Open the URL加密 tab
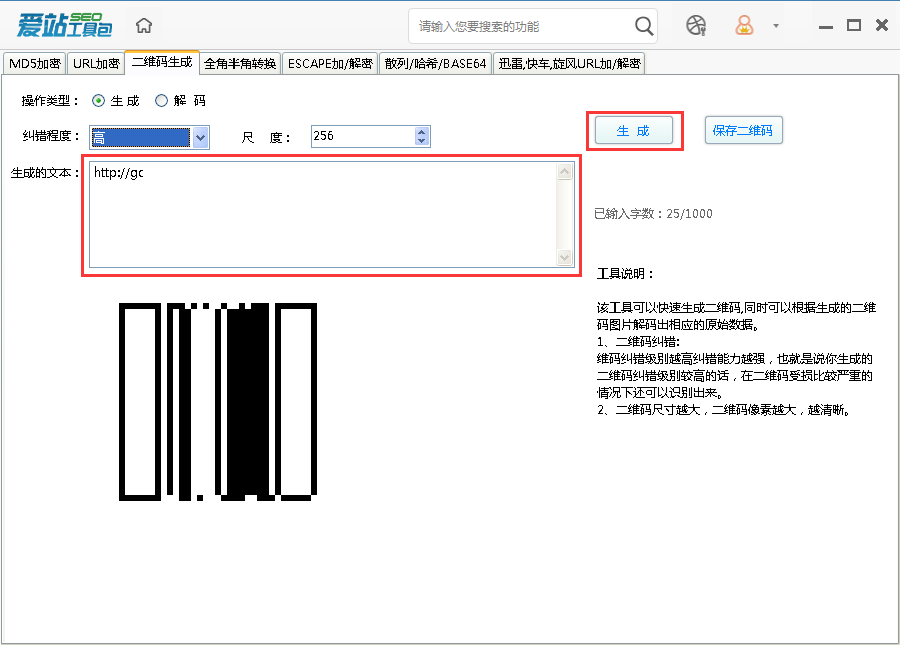Viewport: 900px width, 645px height. pyautogui.click(x=95, y=62)
